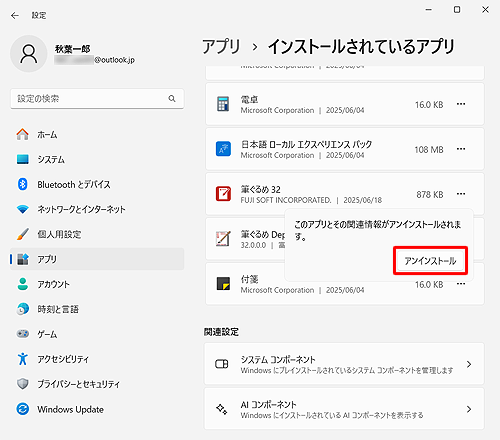Click the 878 KB size of 筆ぐるめ 32
500x440 pixels.
[x=430, y=194]
